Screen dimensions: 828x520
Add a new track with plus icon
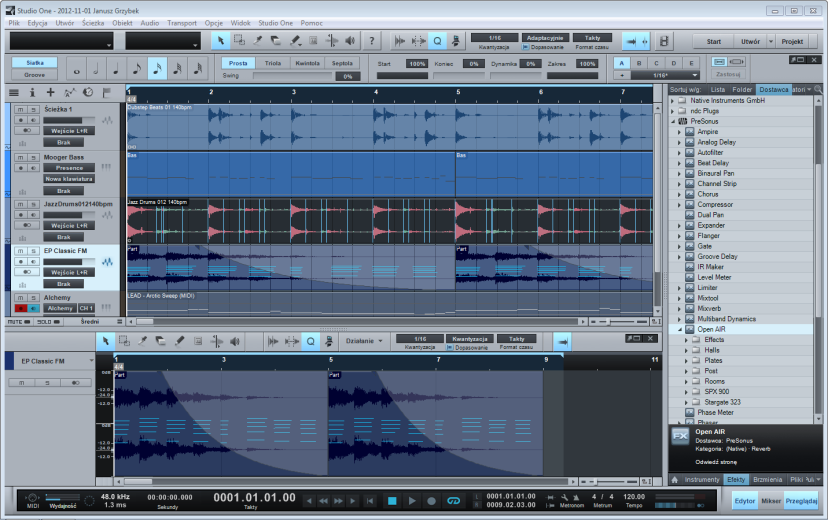[x=51, y=92]
